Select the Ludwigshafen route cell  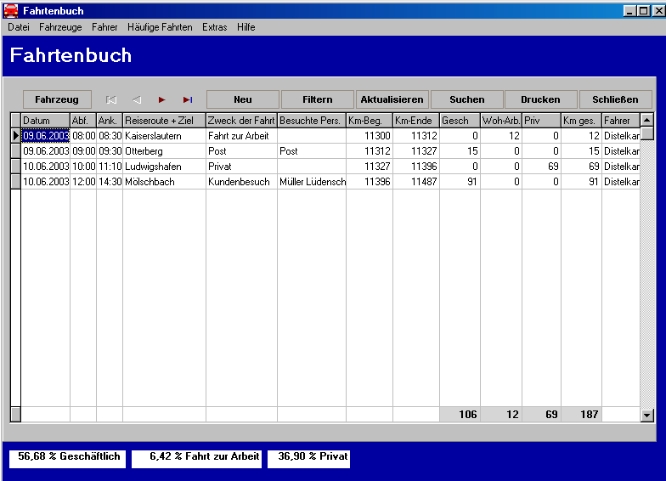click(164, 166)
